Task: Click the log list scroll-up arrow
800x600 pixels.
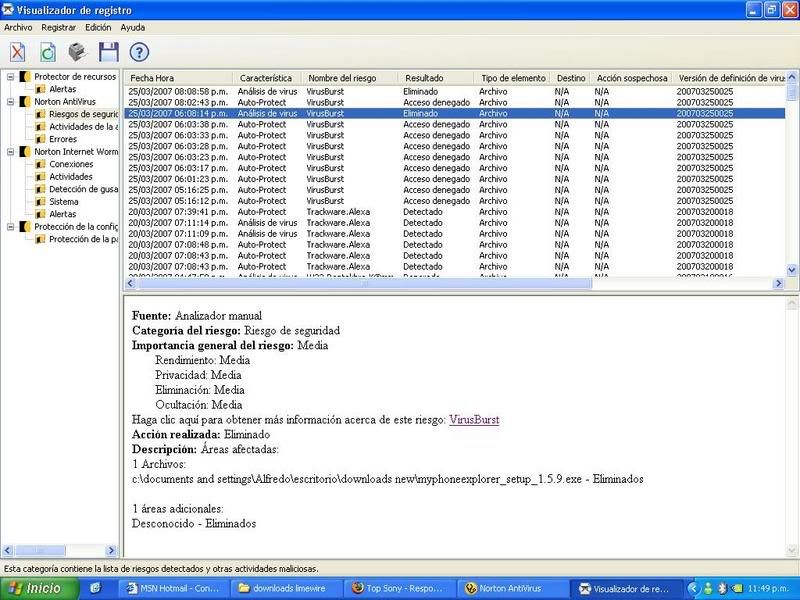Action: 792,78
